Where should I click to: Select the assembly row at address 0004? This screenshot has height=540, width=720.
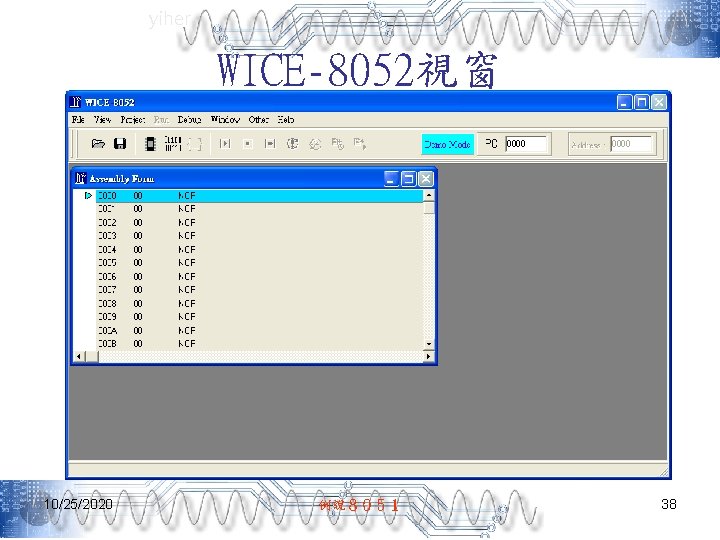(259, 249)
